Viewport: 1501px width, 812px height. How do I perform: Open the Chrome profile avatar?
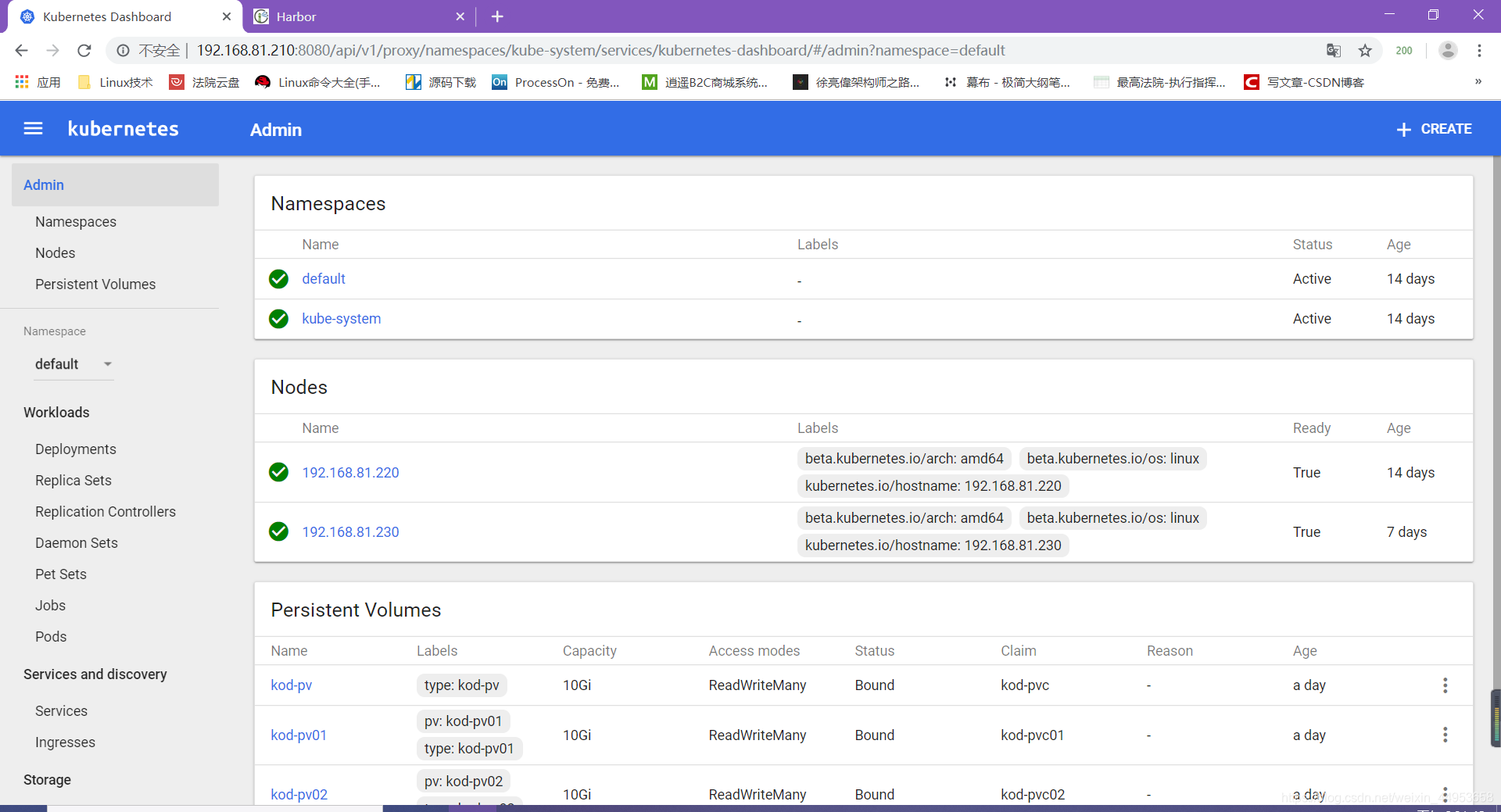(1448, 51)
